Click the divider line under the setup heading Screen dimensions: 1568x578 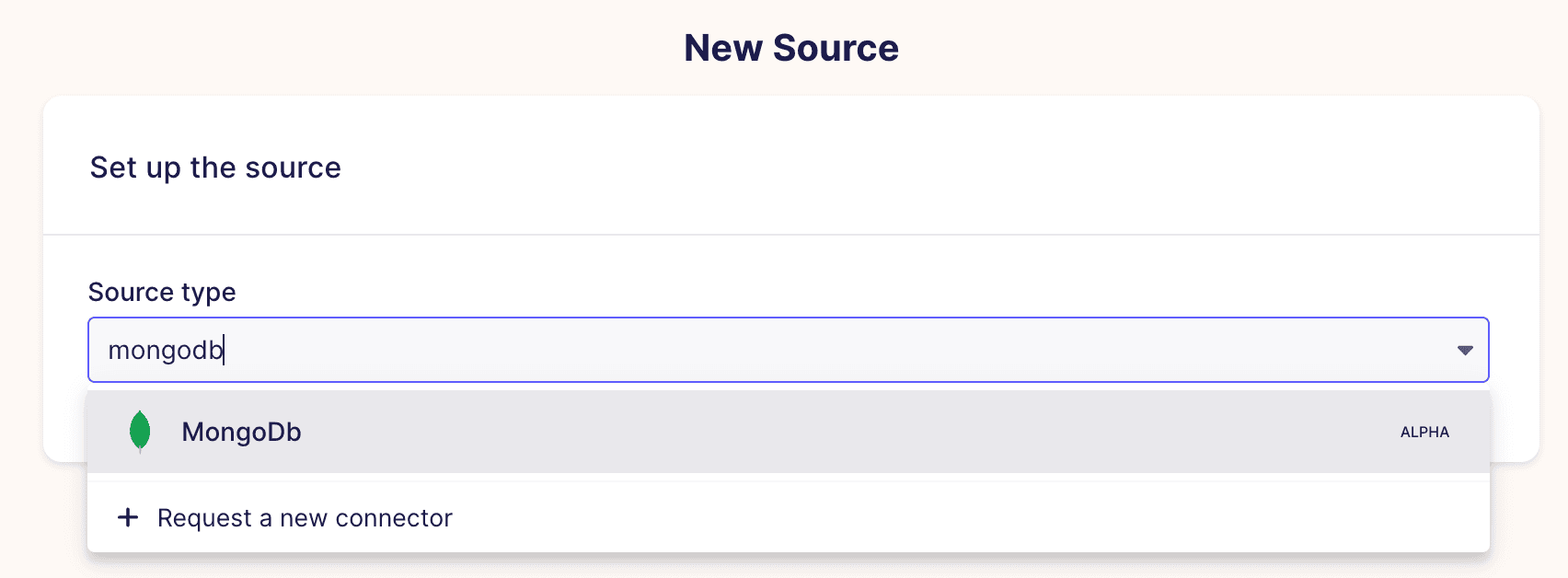[791, 235]
